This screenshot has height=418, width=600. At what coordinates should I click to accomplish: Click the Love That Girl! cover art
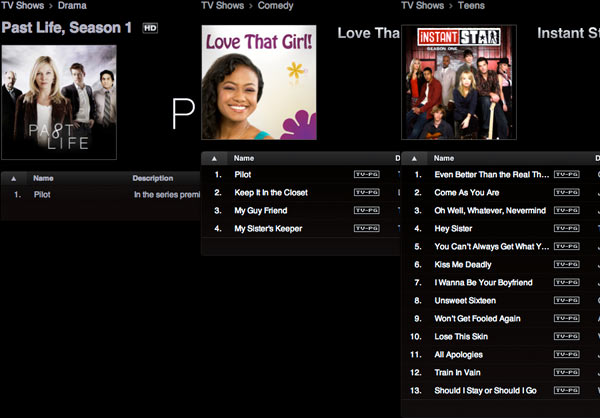coord(259,82)
